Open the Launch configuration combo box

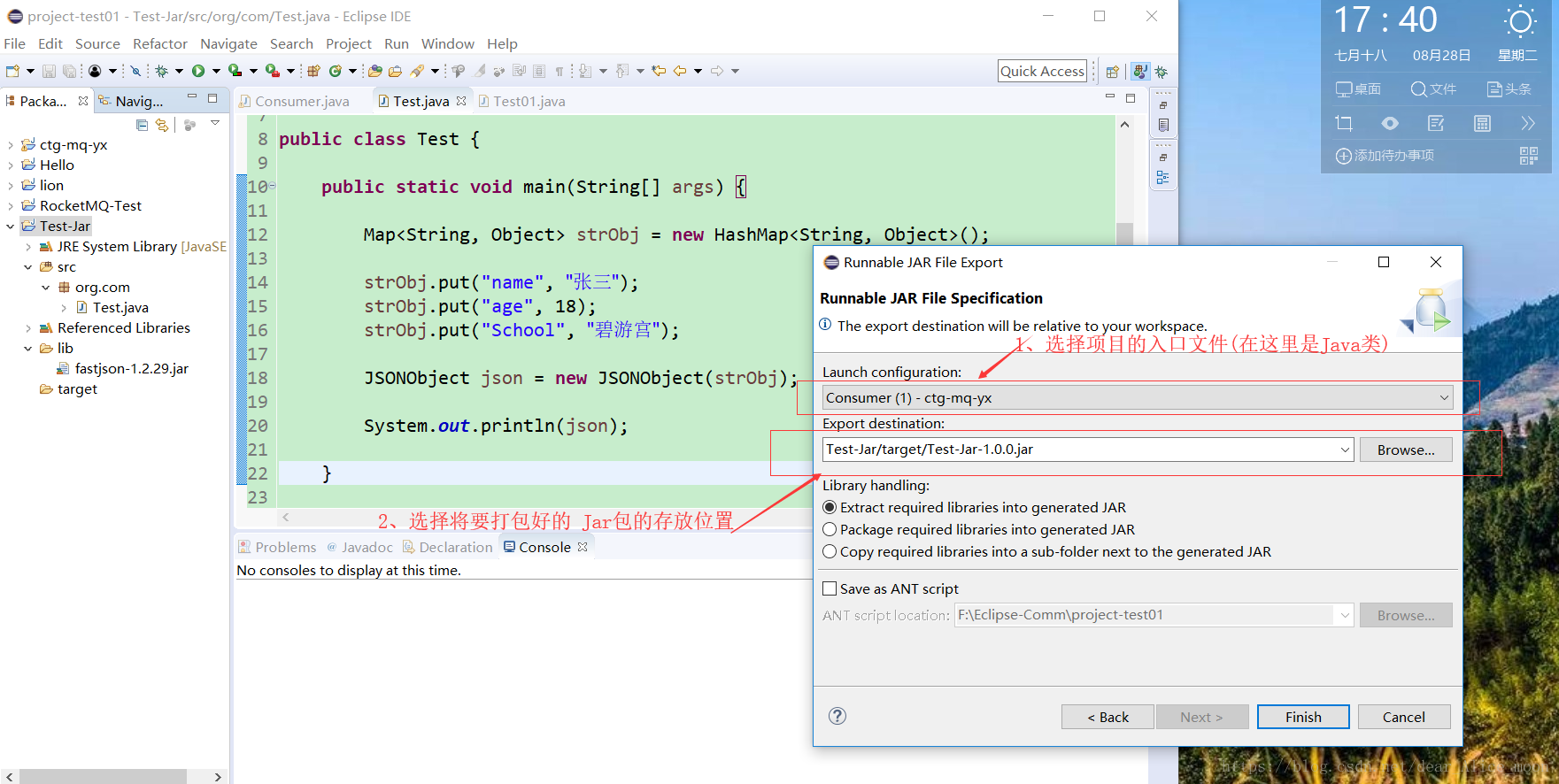[x=1138, y=398]
